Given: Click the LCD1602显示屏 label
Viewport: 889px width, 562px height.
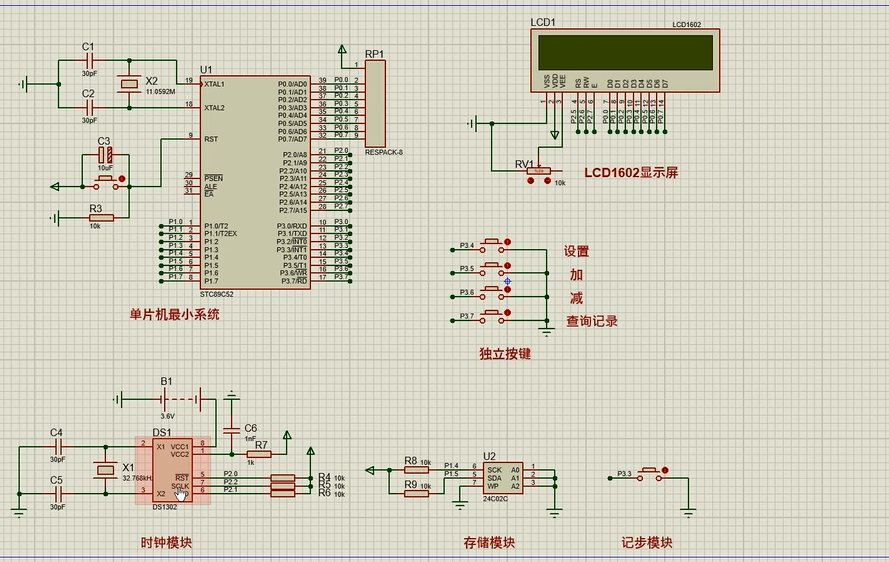Looking at the screenshot, I should coord(631,172).
